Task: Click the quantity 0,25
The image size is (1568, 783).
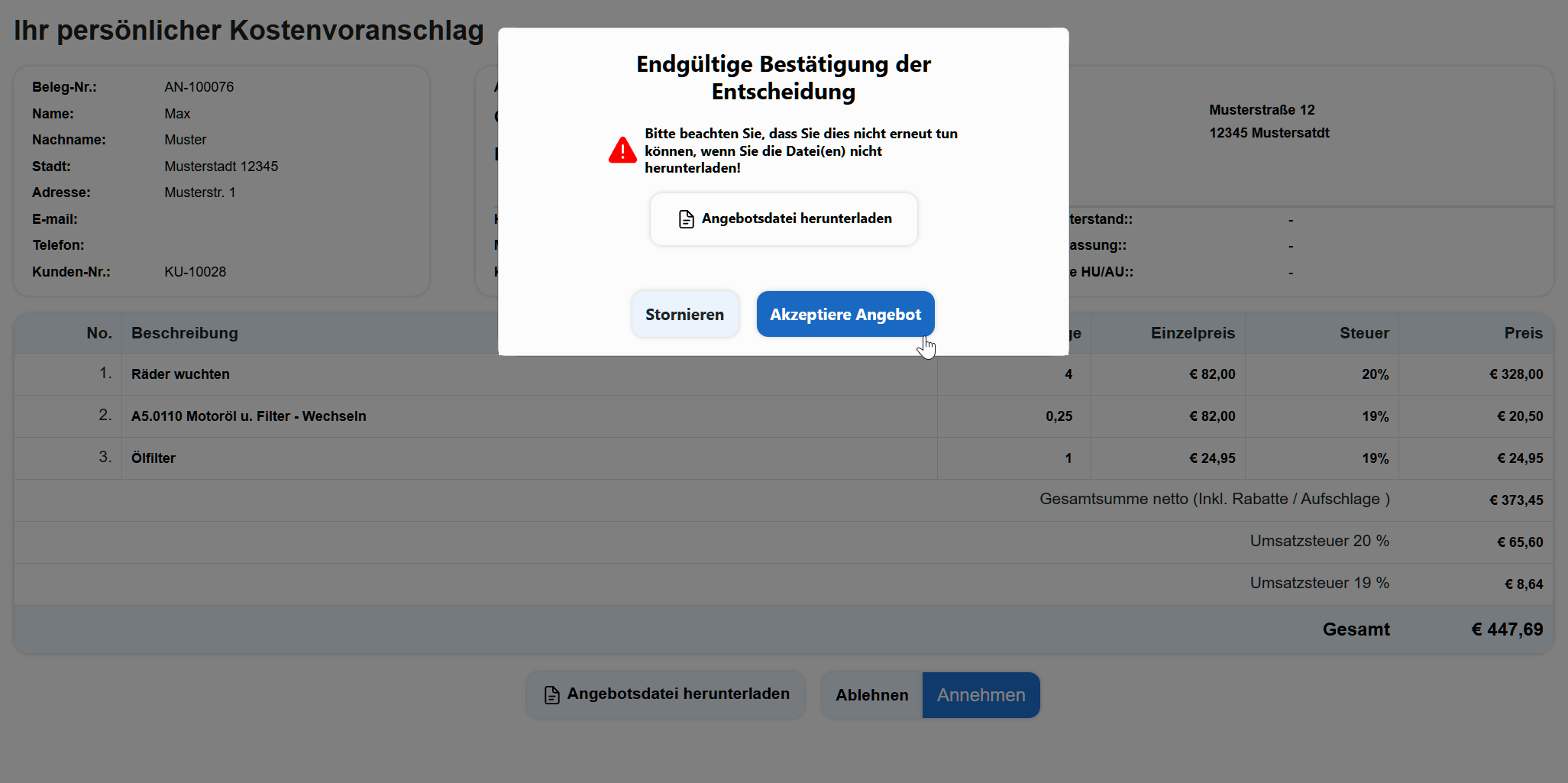Action: 1059,416
